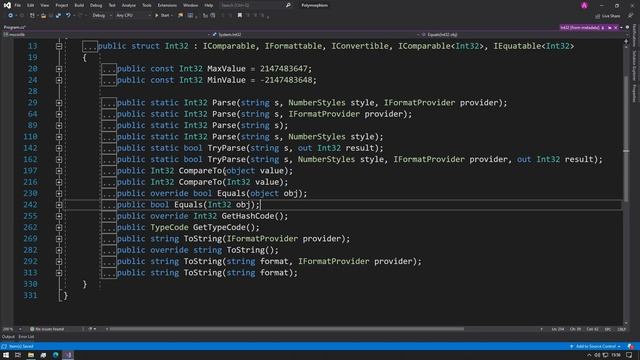Expand the MaxValue region on line 20
Viewport: 640px width, 360px height.
click(59, 69)
